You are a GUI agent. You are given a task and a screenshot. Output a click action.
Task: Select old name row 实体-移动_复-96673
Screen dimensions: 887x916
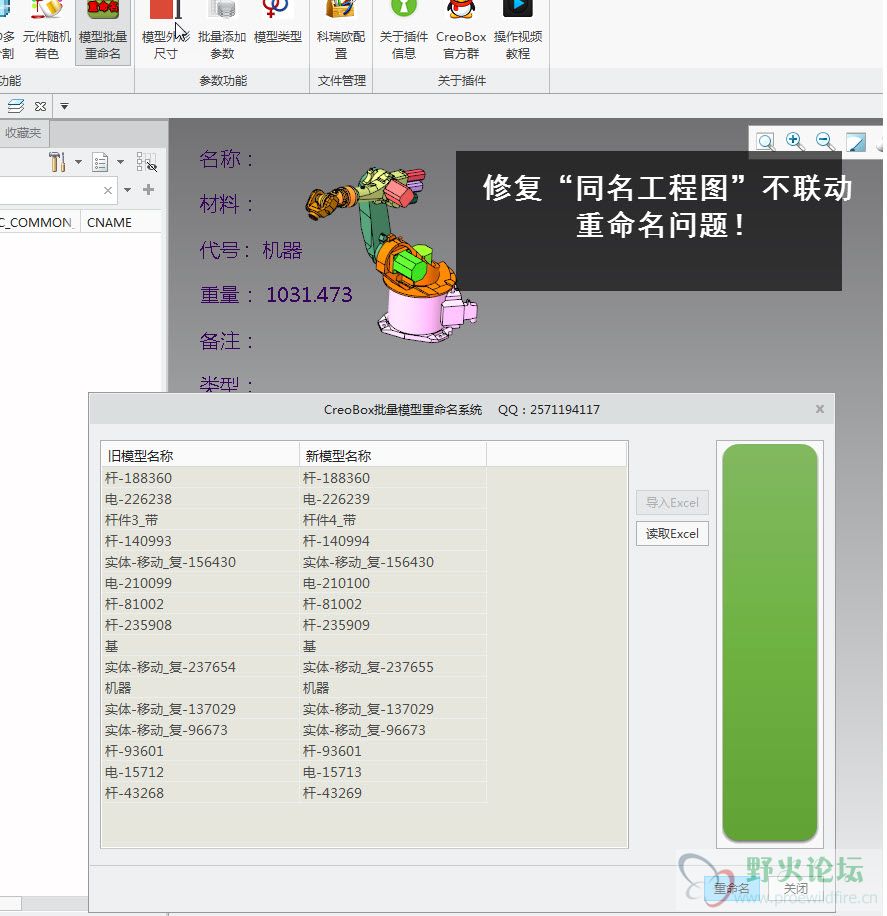coord(200,730)
